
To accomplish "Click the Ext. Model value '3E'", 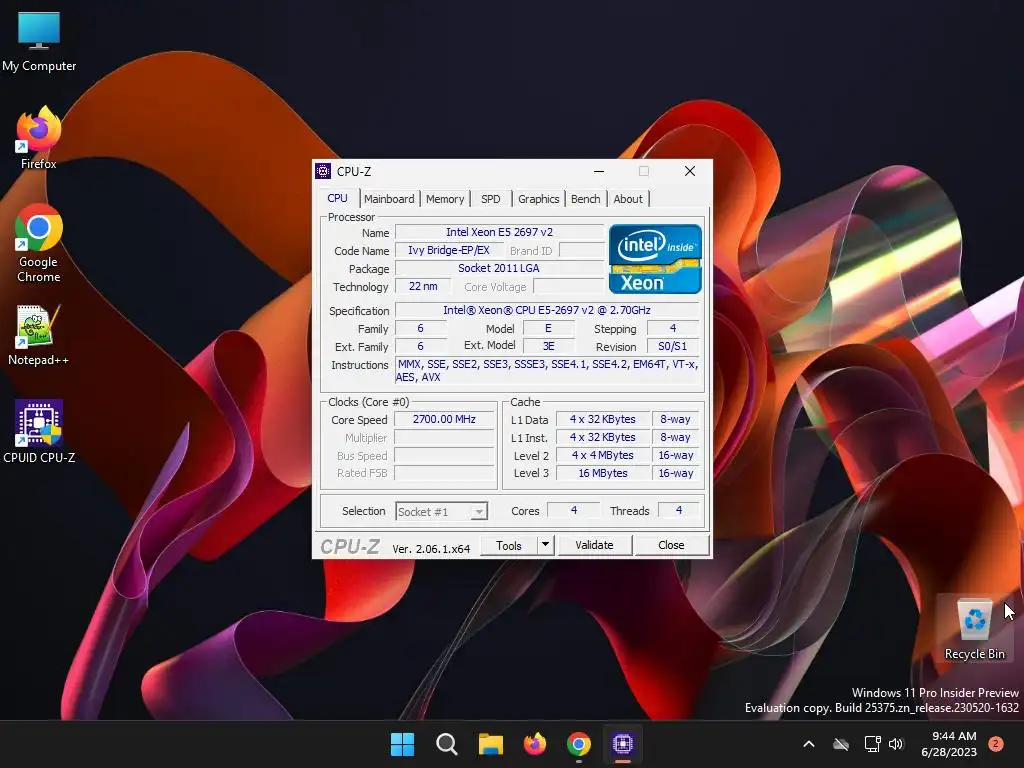I will coord(549,346).
